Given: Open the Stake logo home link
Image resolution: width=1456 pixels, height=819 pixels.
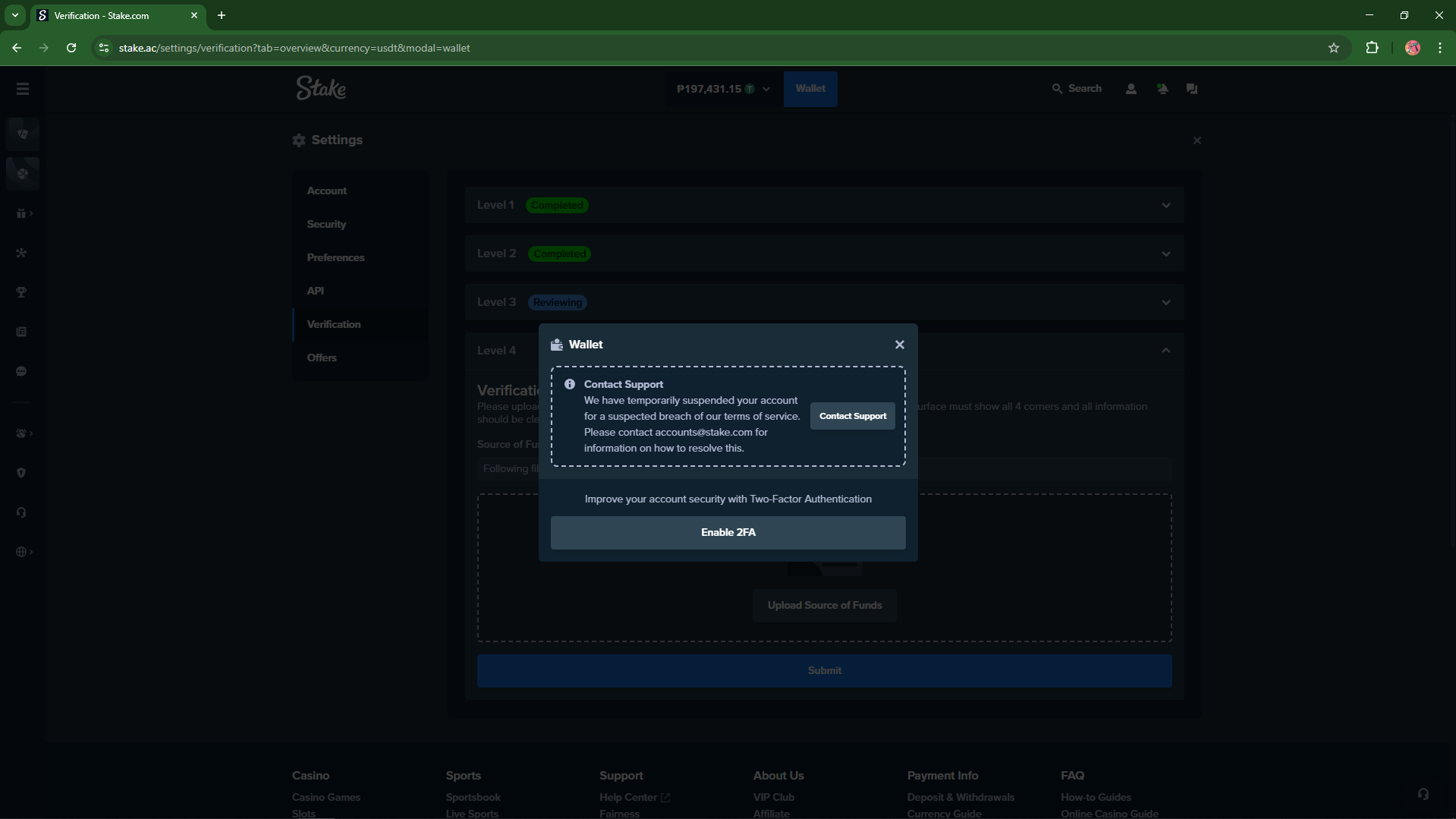Looking at the screenshot, I should pyautogui.click(x=321, y=88).
